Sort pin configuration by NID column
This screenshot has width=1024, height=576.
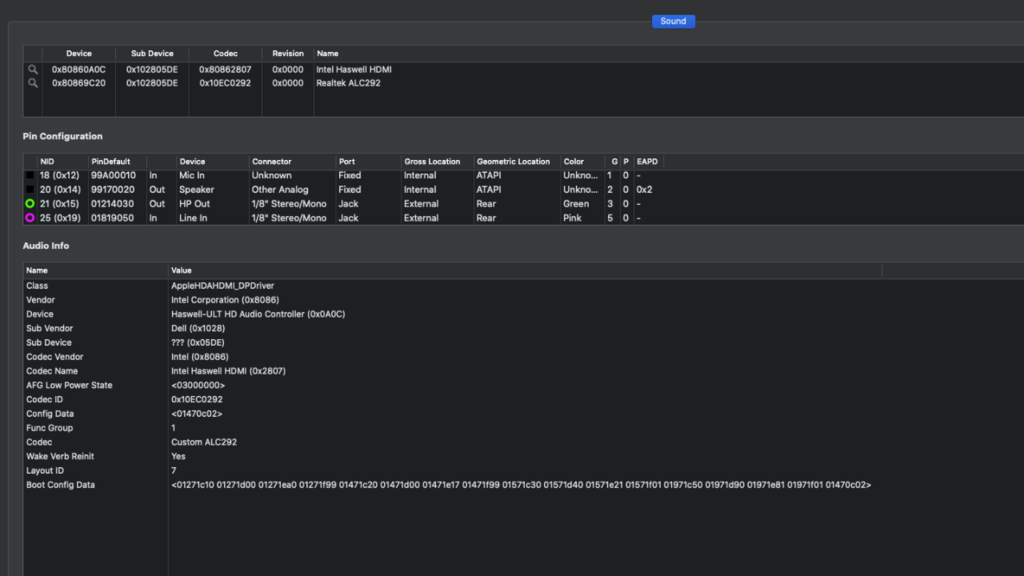coord(47,162)
